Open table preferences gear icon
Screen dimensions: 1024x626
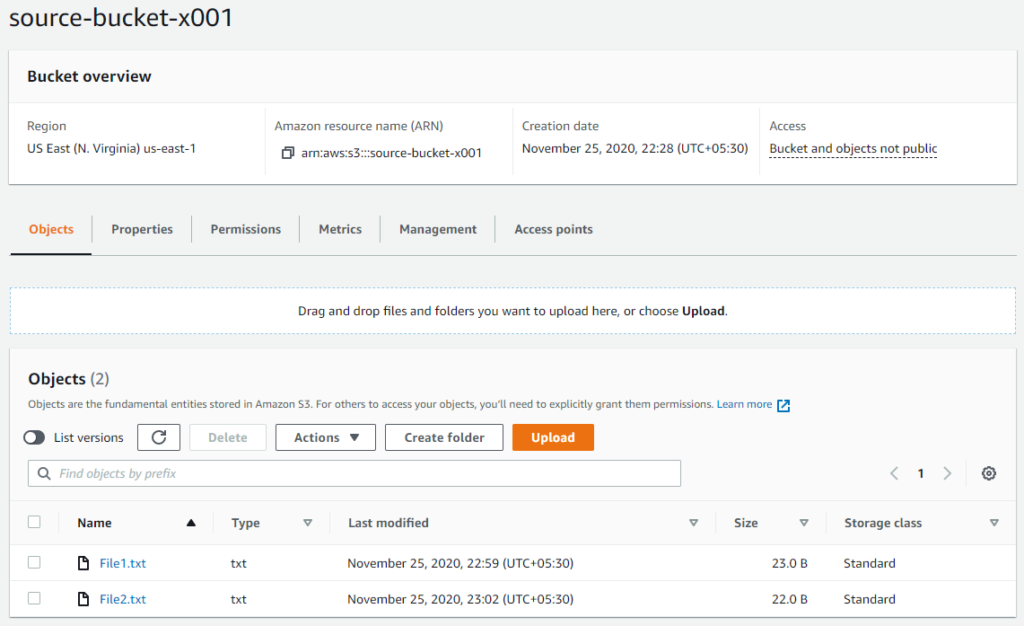pos(989,473)
